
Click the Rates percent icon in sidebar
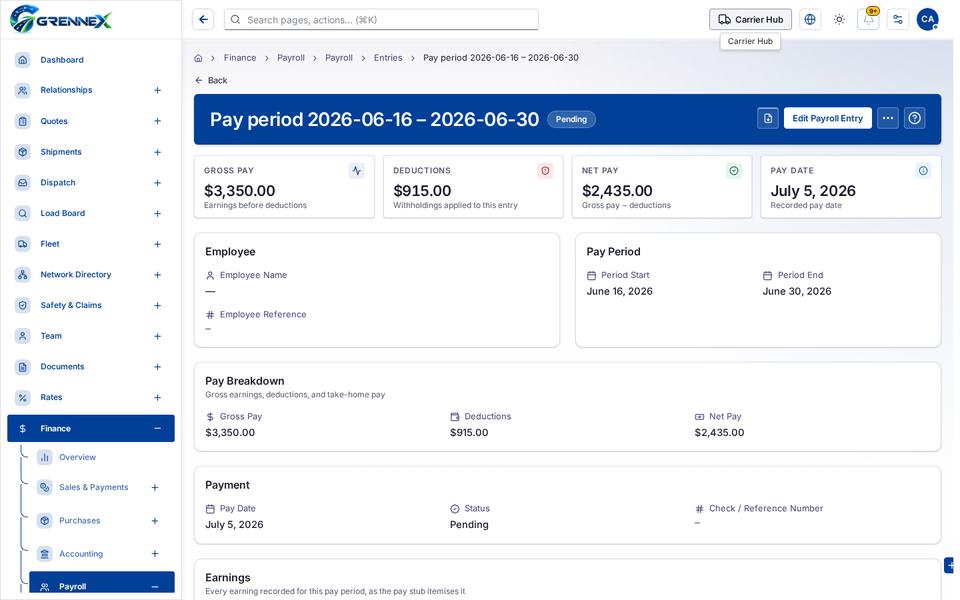click(23, 397)
